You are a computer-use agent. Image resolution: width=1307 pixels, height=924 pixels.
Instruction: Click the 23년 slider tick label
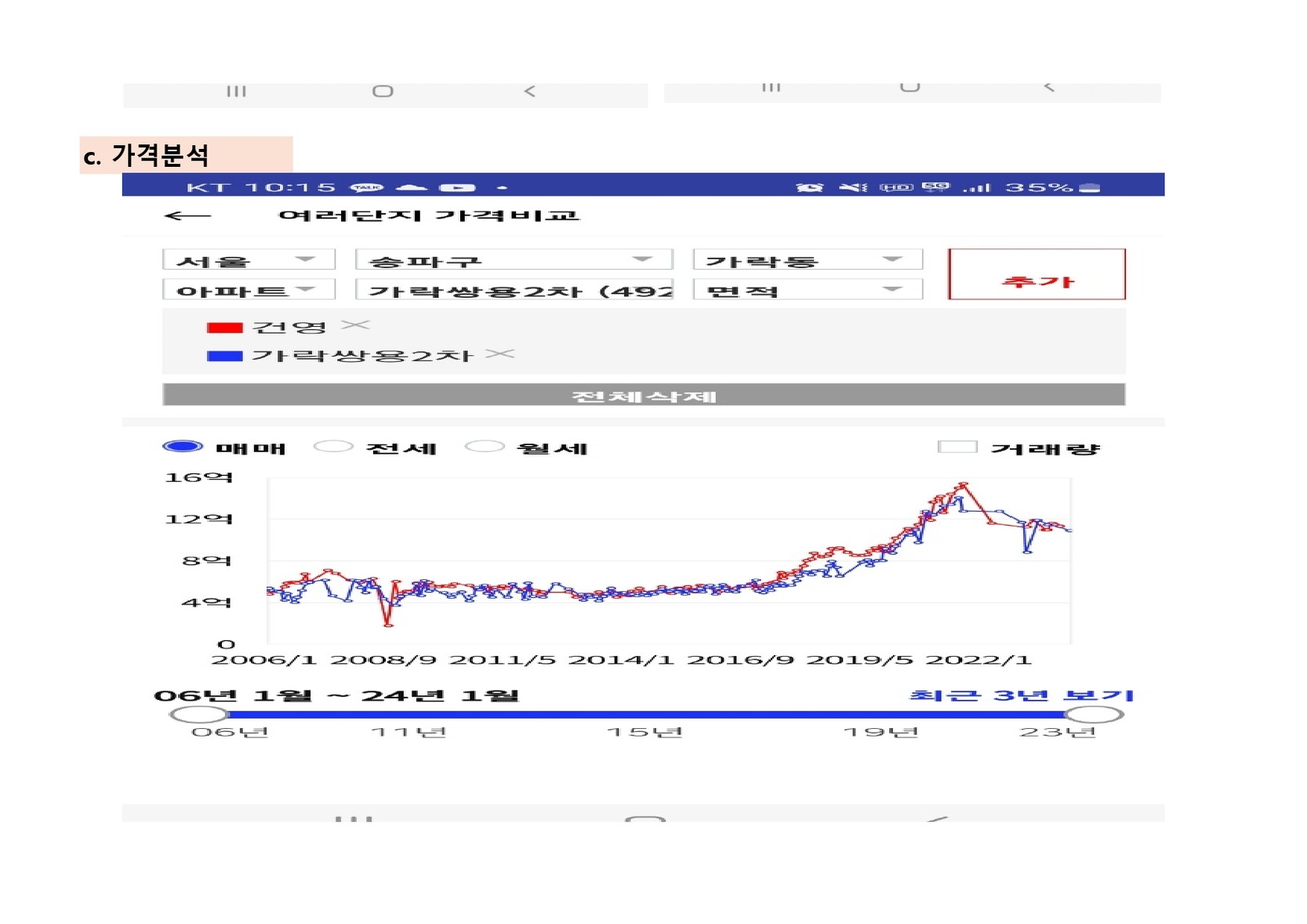1057,732
